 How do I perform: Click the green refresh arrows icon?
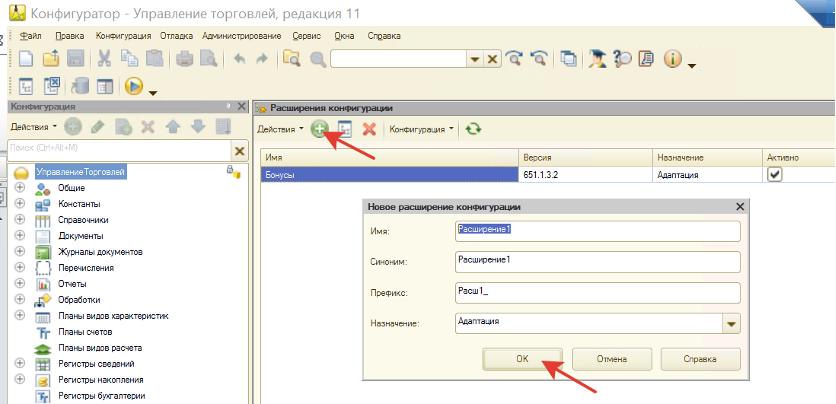click(x=473, y=129)
